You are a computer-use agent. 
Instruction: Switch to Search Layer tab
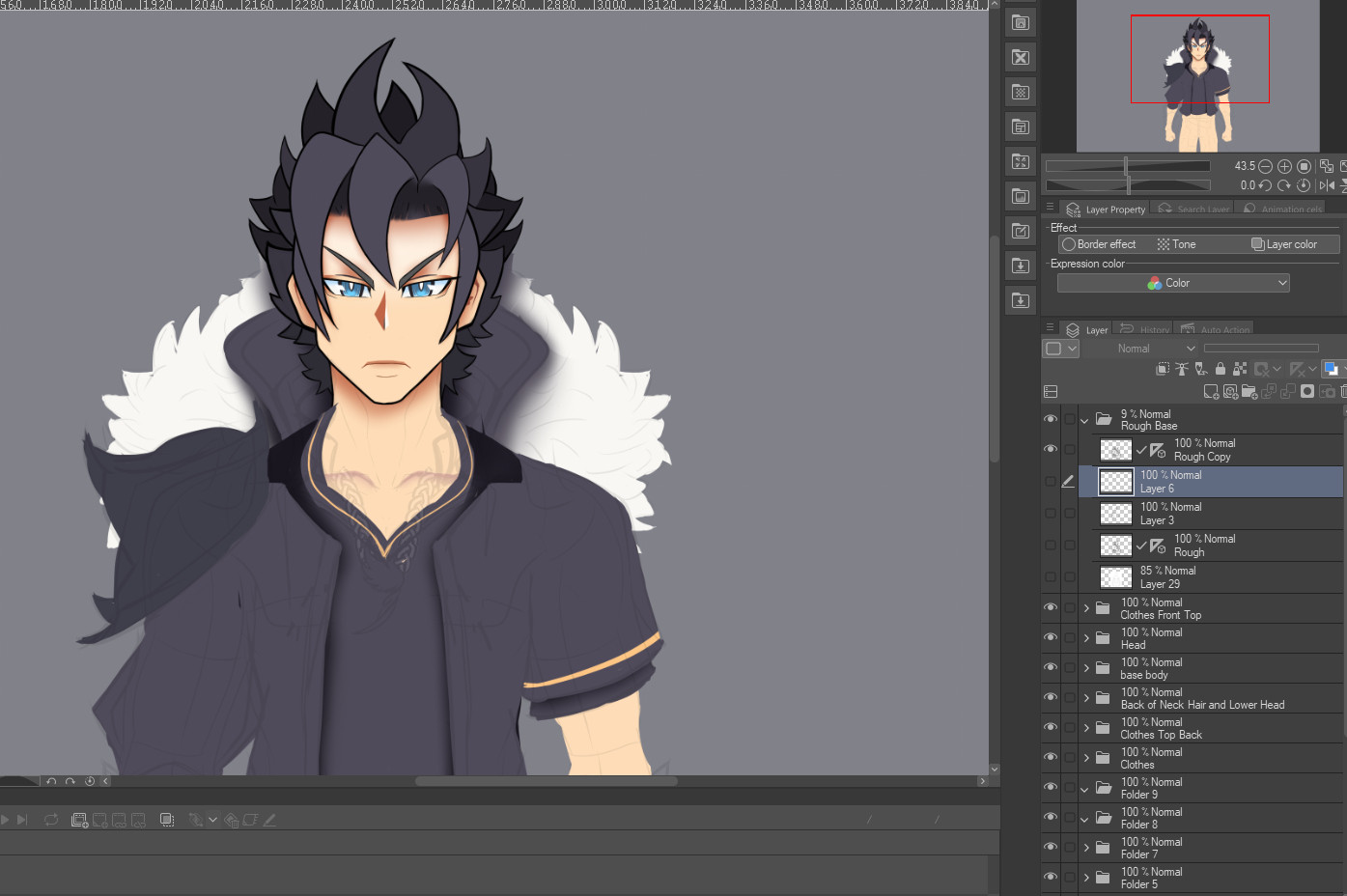pos(1193,209)
